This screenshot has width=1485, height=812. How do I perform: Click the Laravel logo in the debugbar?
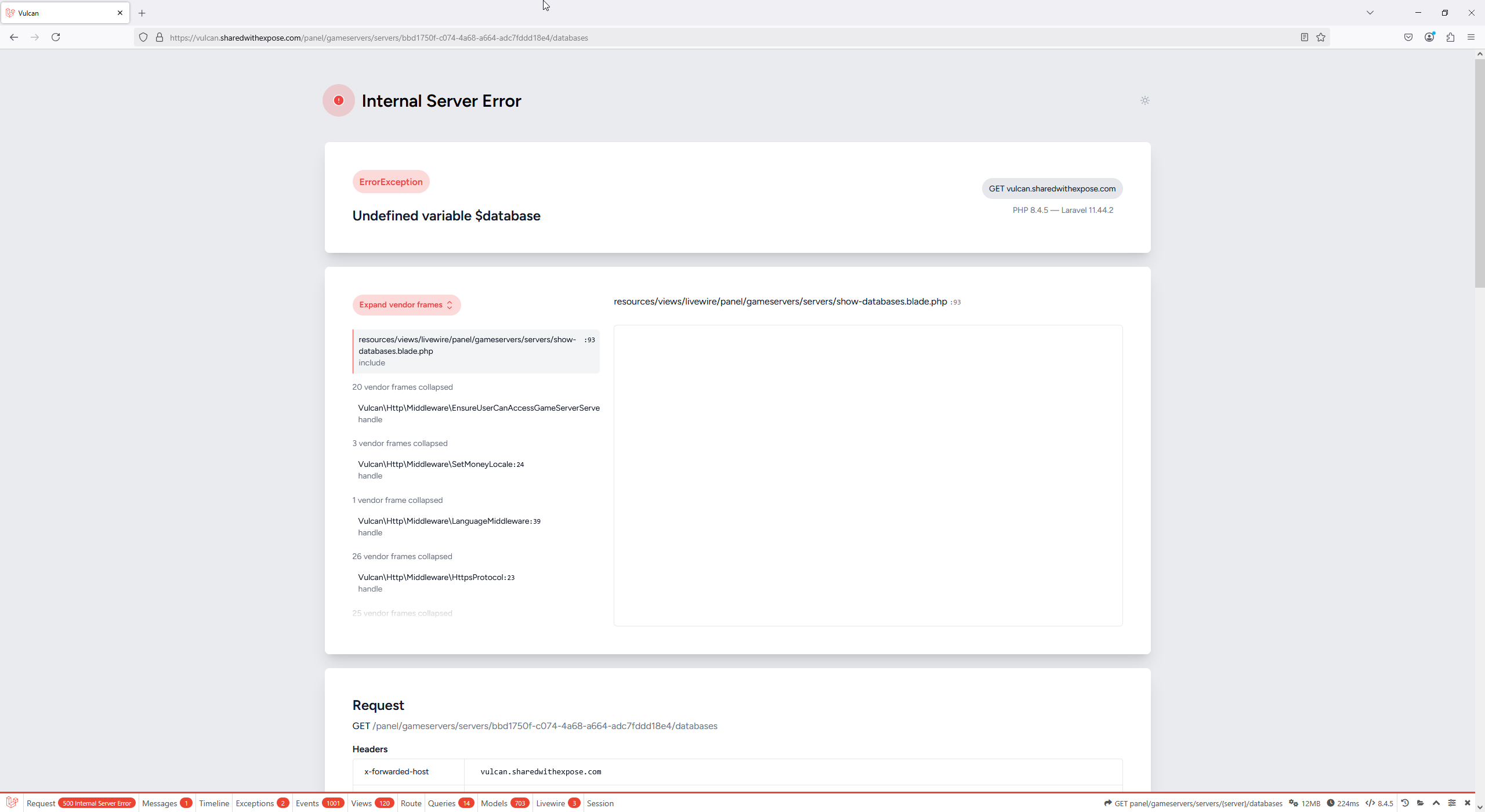click(12, 803)
